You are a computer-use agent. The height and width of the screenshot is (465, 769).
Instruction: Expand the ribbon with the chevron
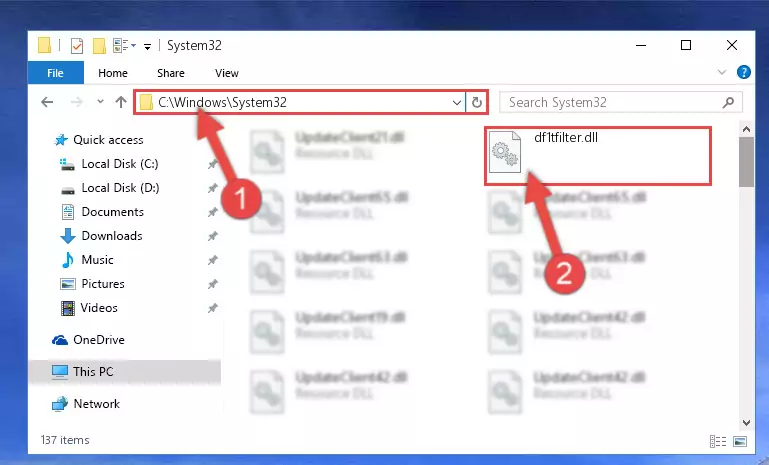pos(721,72)
